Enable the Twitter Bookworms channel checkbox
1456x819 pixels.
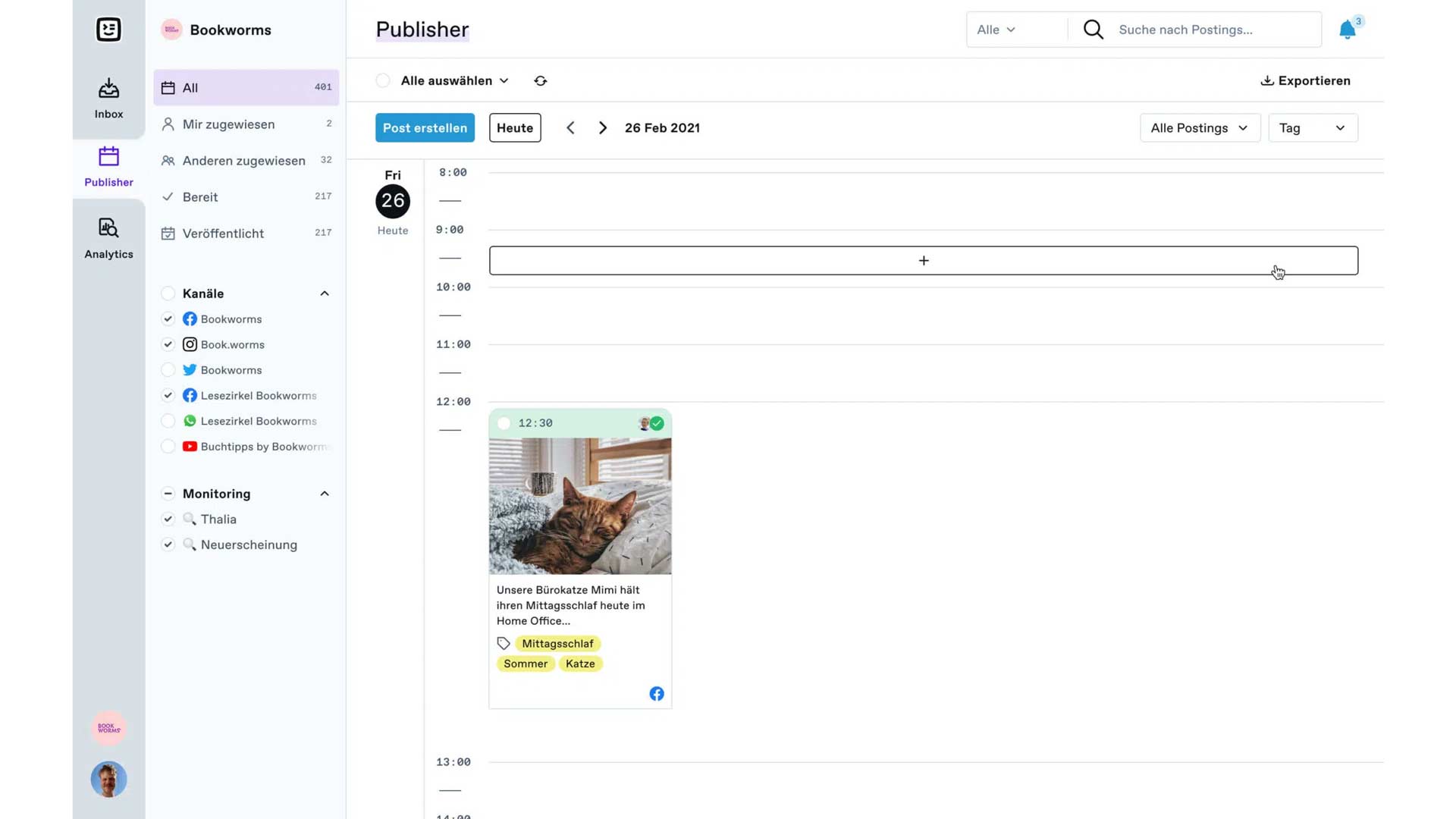coord(168,370)
